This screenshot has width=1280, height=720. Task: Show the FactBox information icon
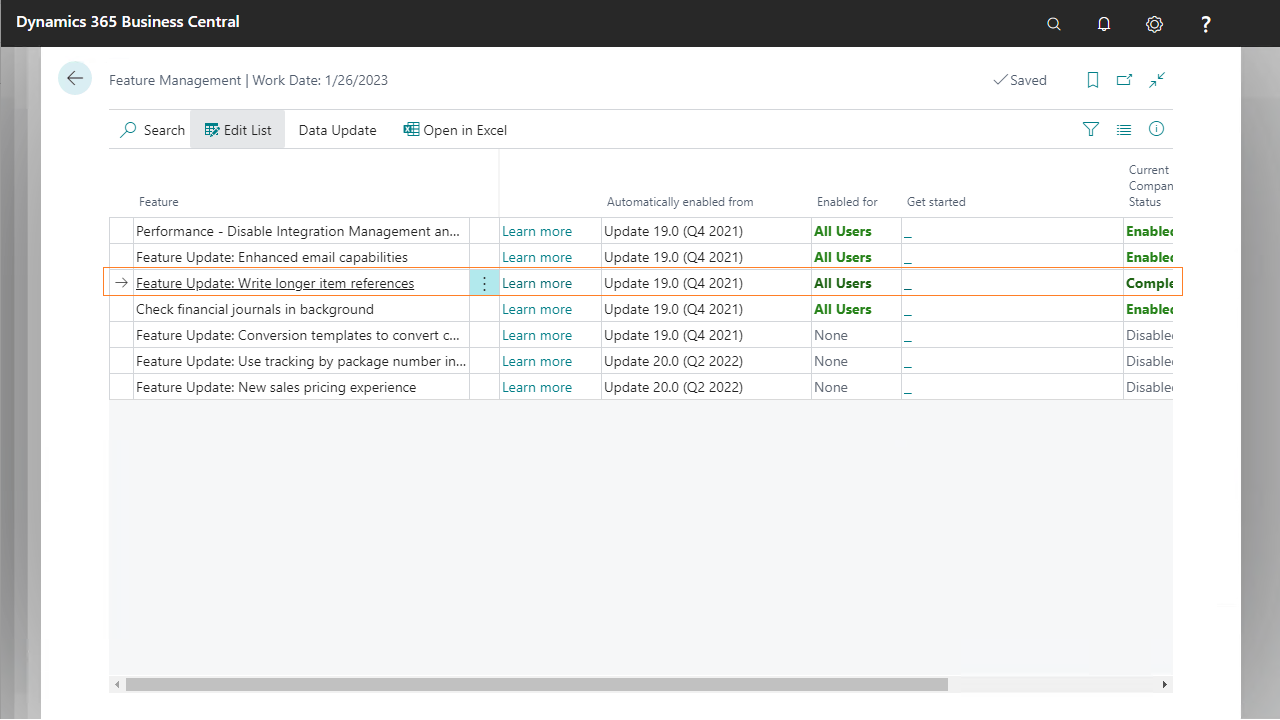(x=1157, y=129)
